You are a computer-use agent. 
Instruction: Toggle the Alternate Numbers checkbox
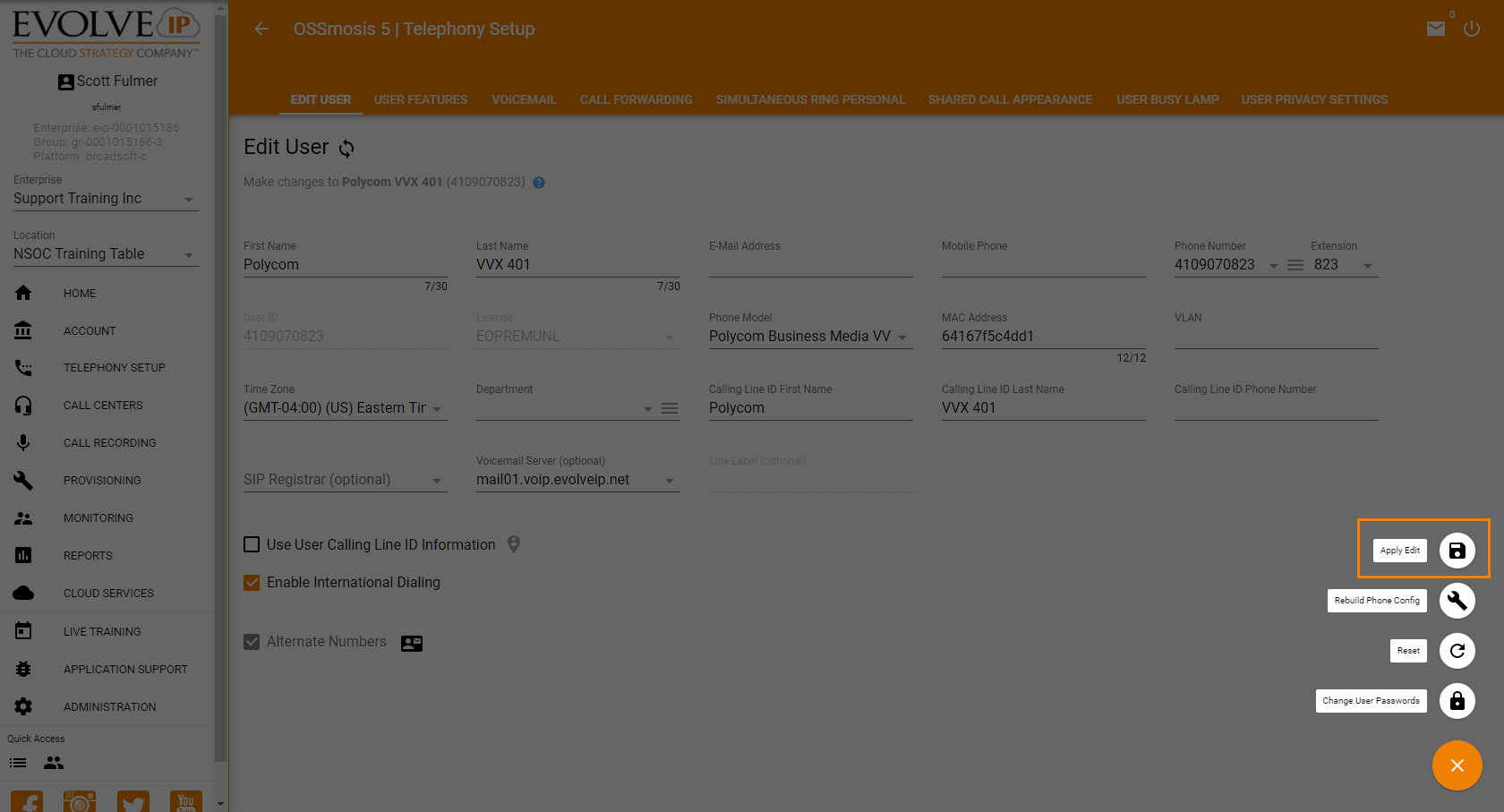click(252, 642)
